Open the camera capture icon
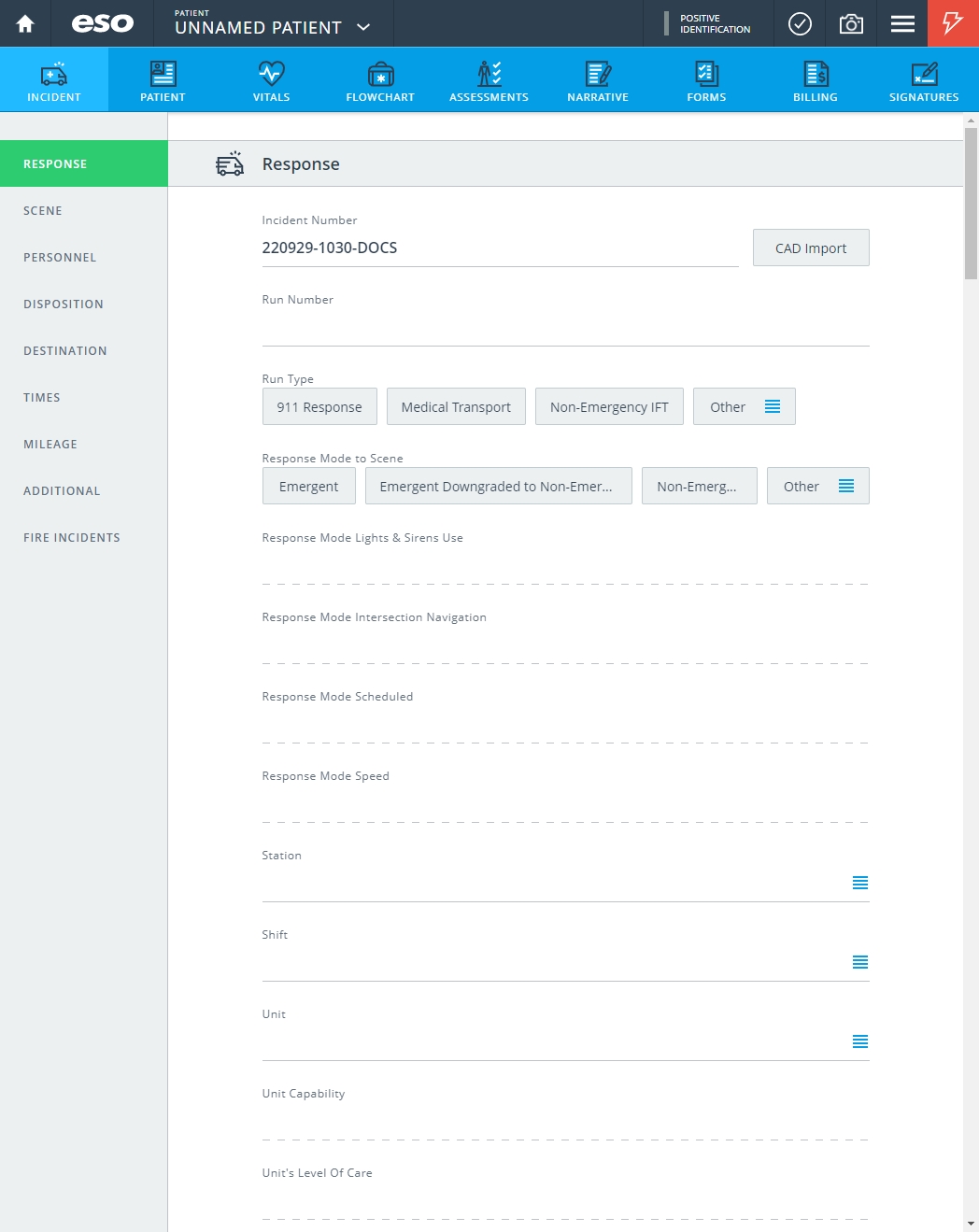Image resolution: width=979 pixels, height=1232 pixels. (851, 23)
